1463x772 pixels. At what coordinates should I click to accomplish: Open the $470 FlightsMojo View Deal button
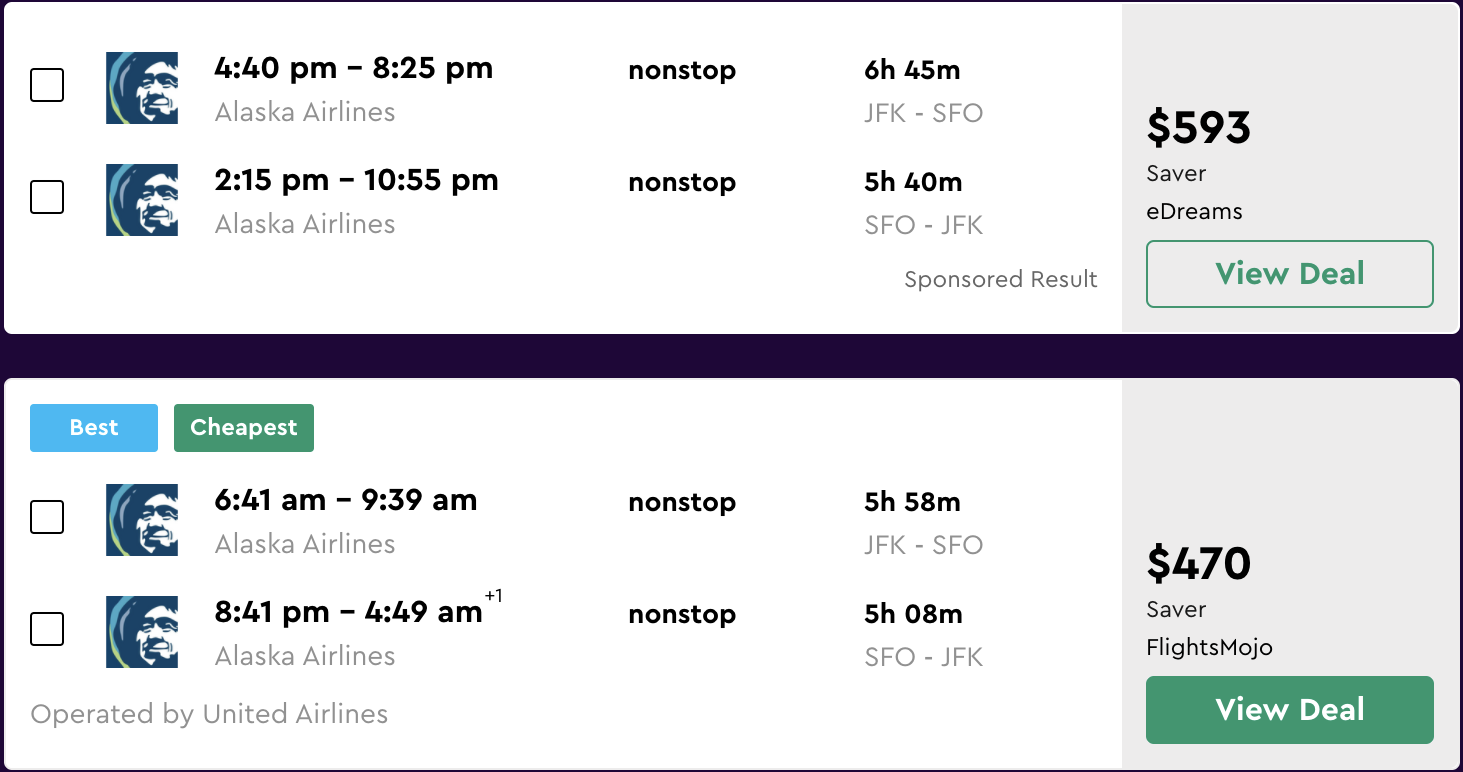(1290, 710)
